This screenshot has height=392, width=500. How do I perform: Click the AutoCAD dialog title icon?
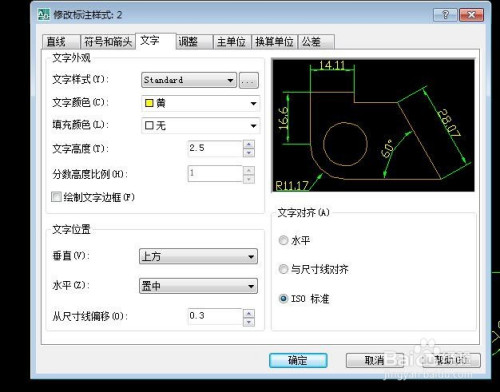[44, 15]
